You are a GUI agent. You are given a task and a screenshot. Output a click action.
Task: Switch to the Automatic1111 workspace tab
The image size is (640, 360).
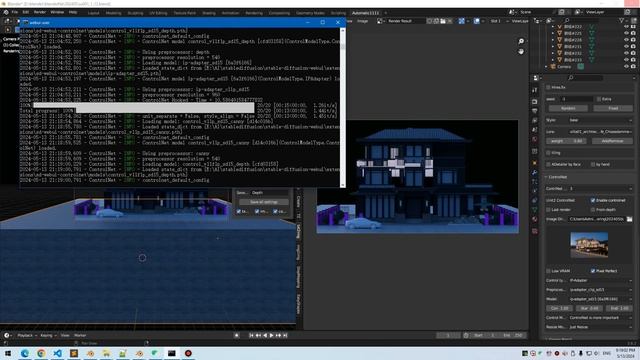(365, 13)
